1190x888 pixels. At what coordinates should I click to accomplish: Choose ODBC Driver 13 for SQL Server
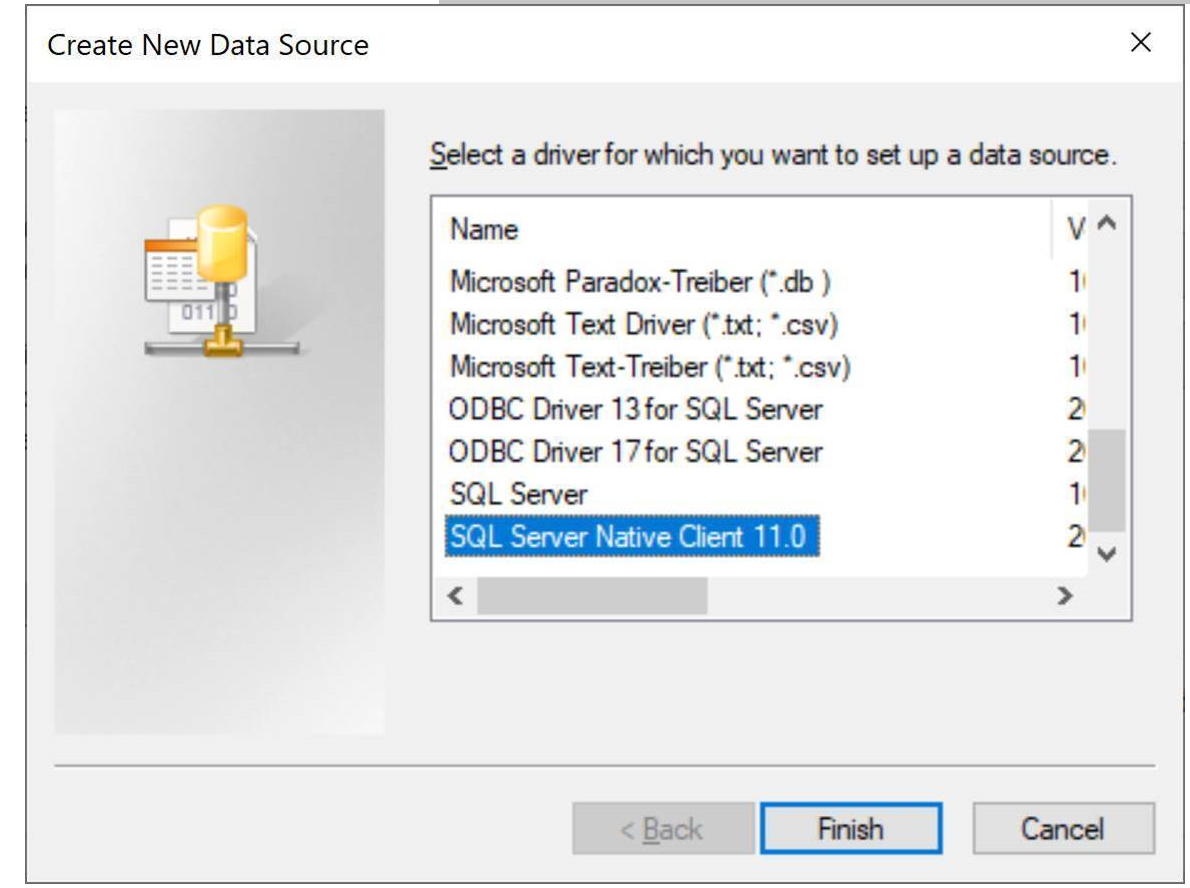(x=635, y=410)
